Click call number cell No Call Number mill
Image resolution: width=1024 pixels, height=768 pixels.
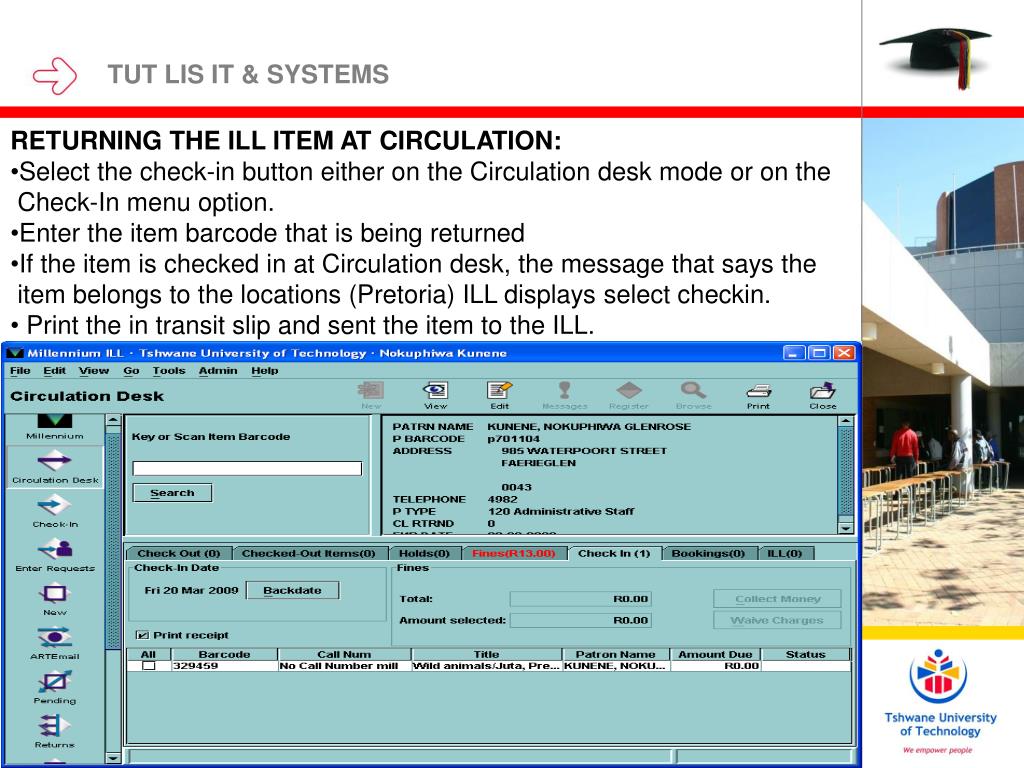click(x=344, y=666)
